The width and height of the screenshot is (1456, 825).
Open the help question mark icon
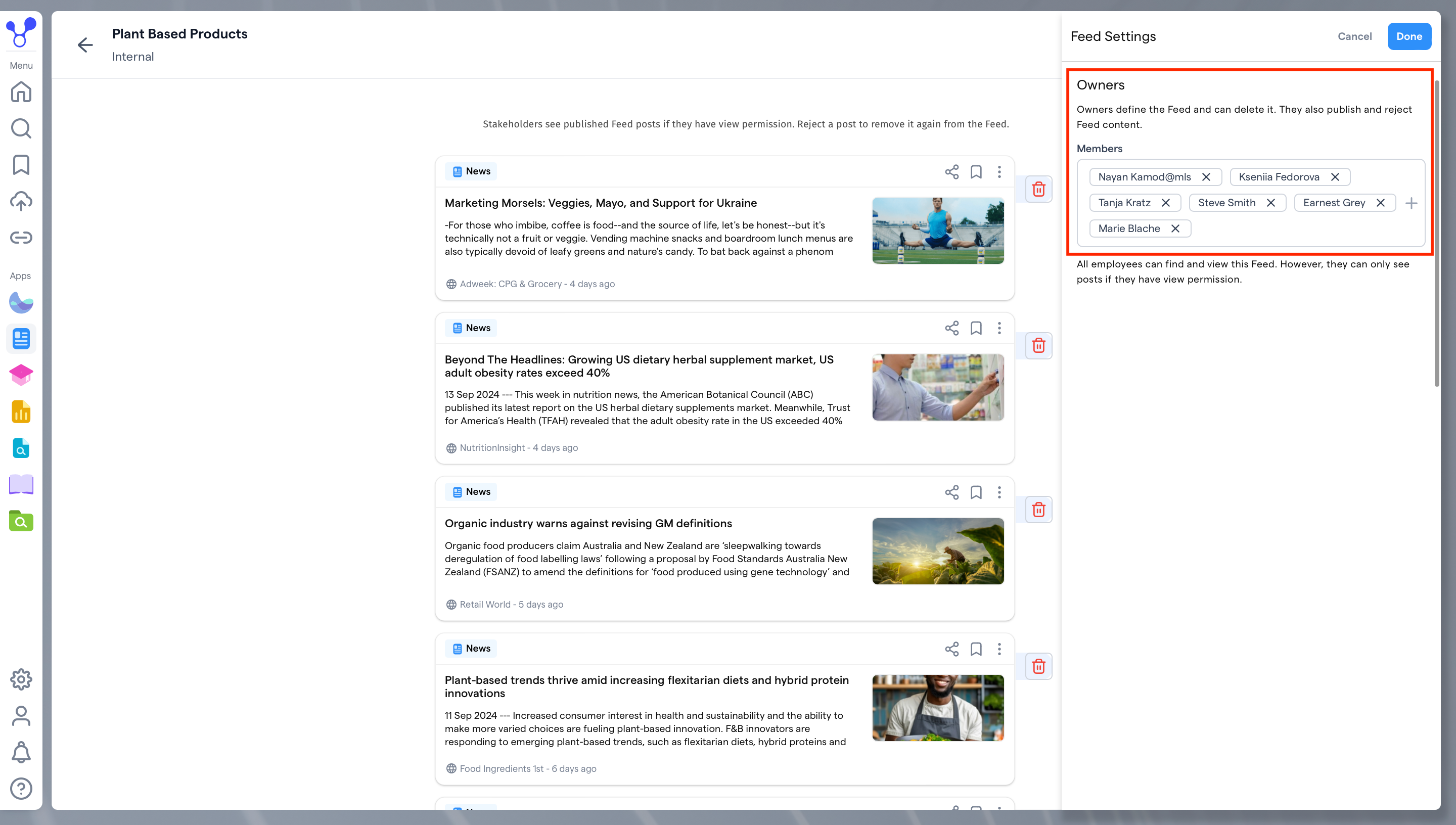point(21,788)
